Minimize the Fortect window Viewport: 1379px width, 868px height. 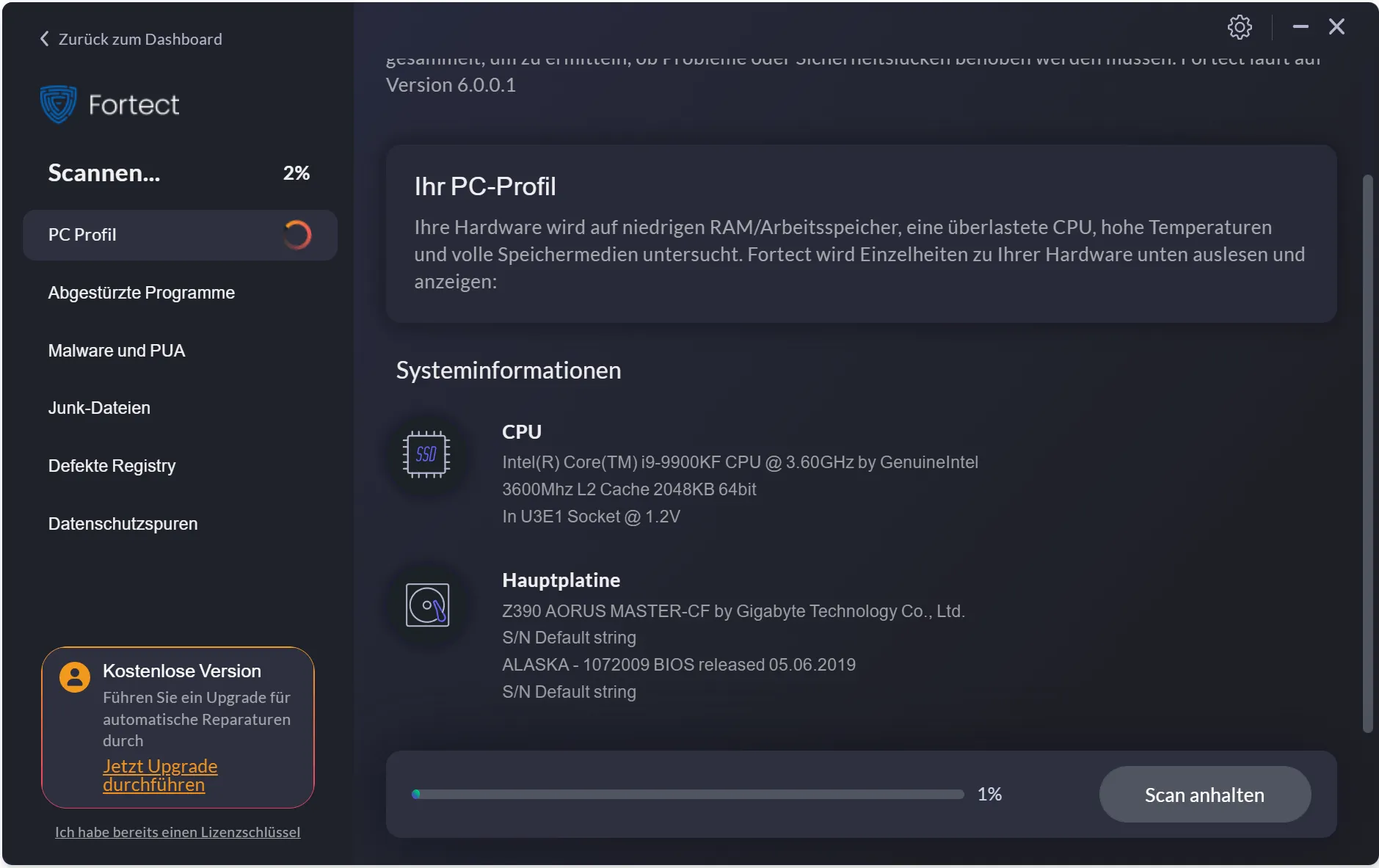click(1300, 27)
